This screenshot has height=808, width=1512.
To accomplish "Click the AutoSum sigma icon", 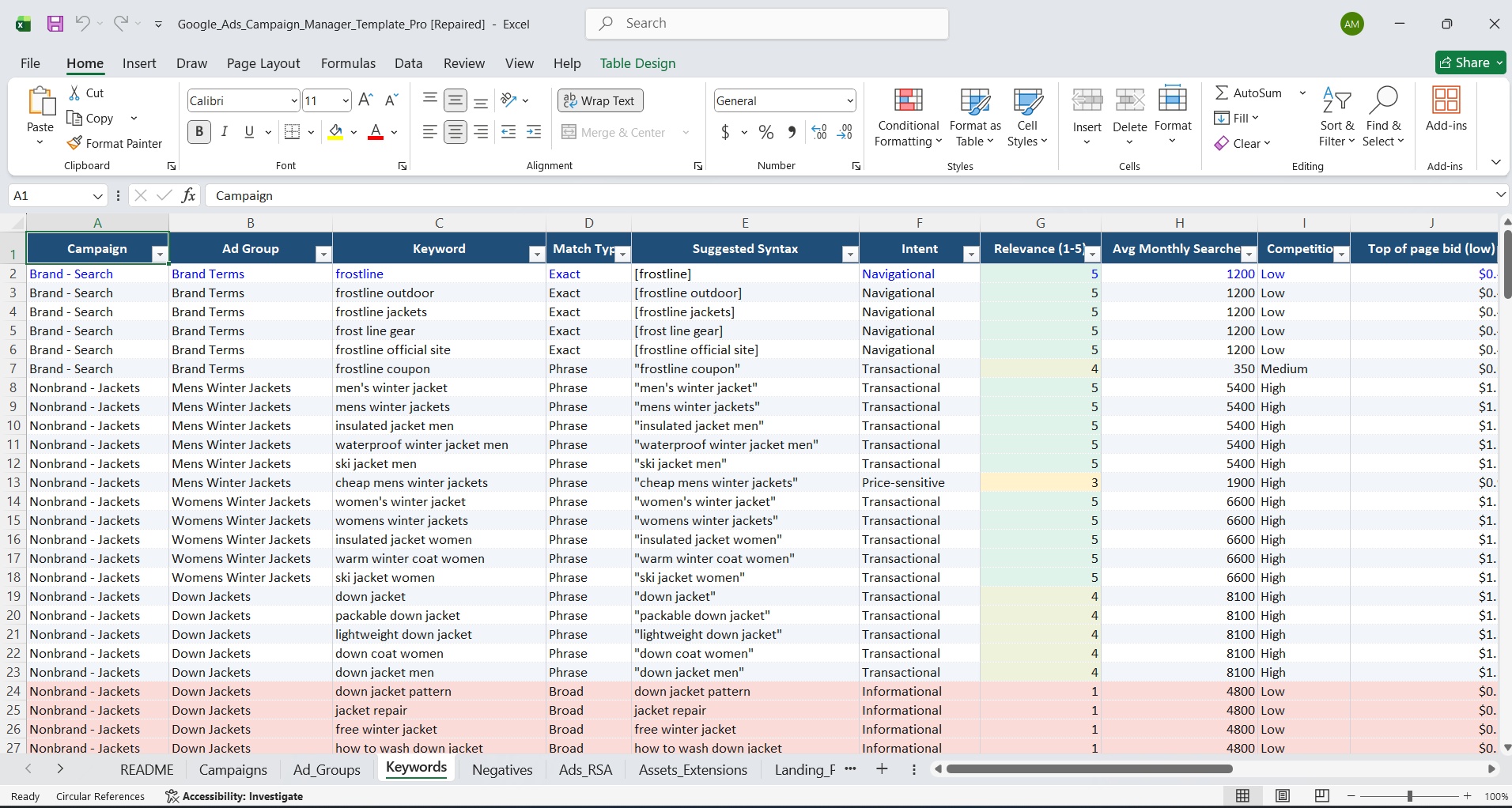I will (x=1222, y=93).
